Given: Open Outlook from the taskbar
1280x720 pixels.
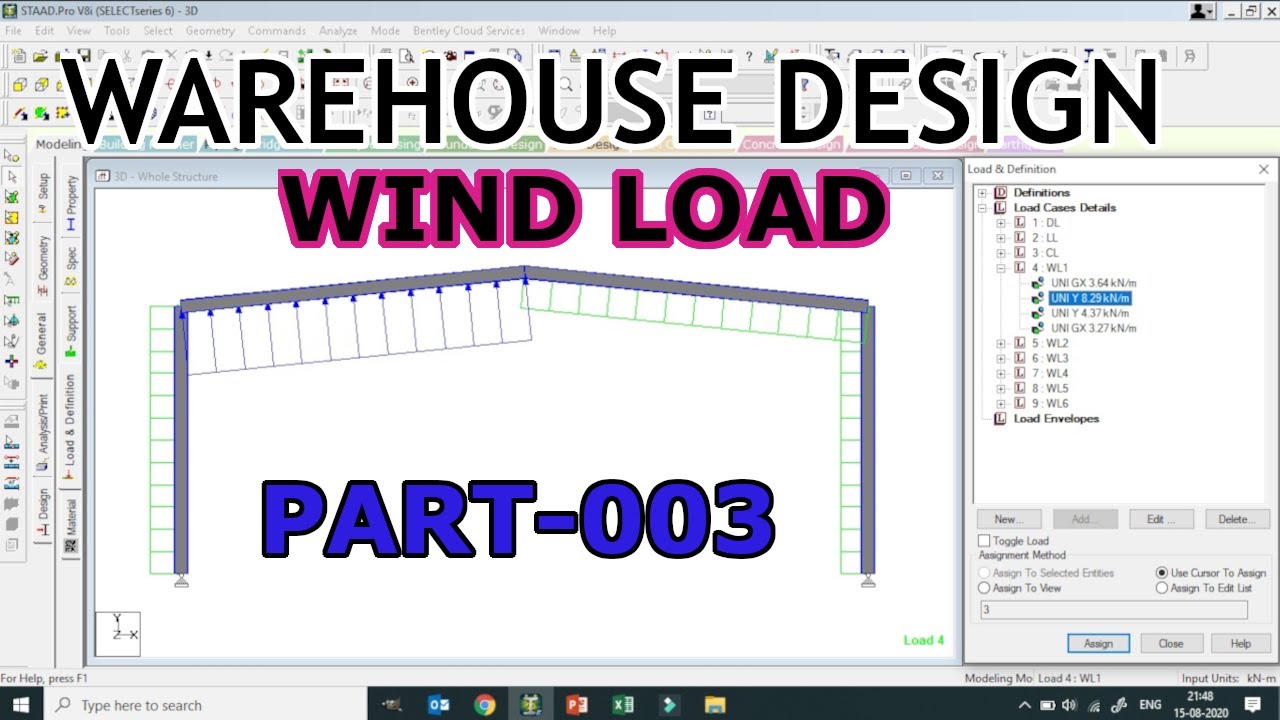Looking at the screenshot, I should (438, 704).
